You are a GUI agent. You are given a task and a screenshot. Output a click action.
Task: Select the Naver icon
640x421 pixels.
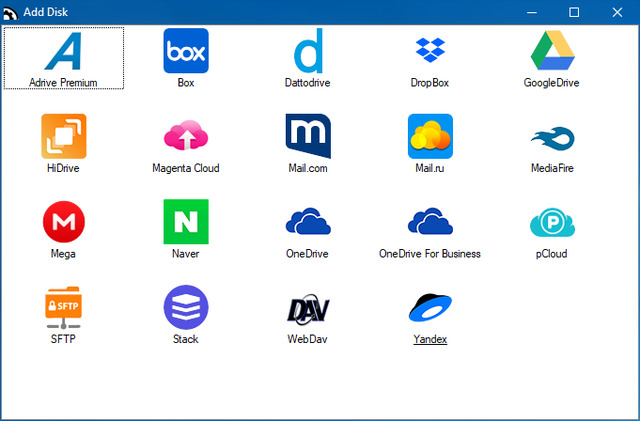(x=186, y=222)
